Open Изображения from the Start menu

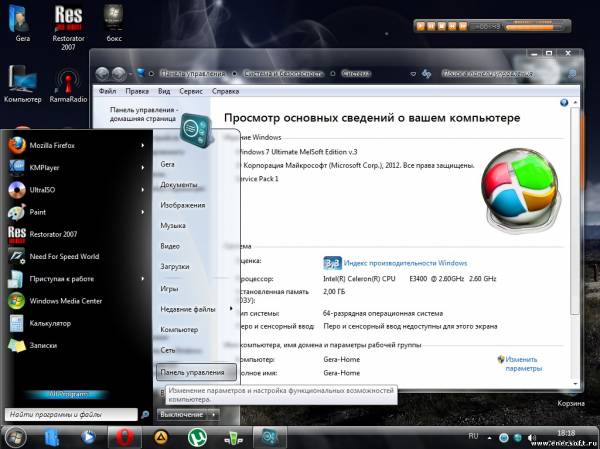(x=183, y=205)
